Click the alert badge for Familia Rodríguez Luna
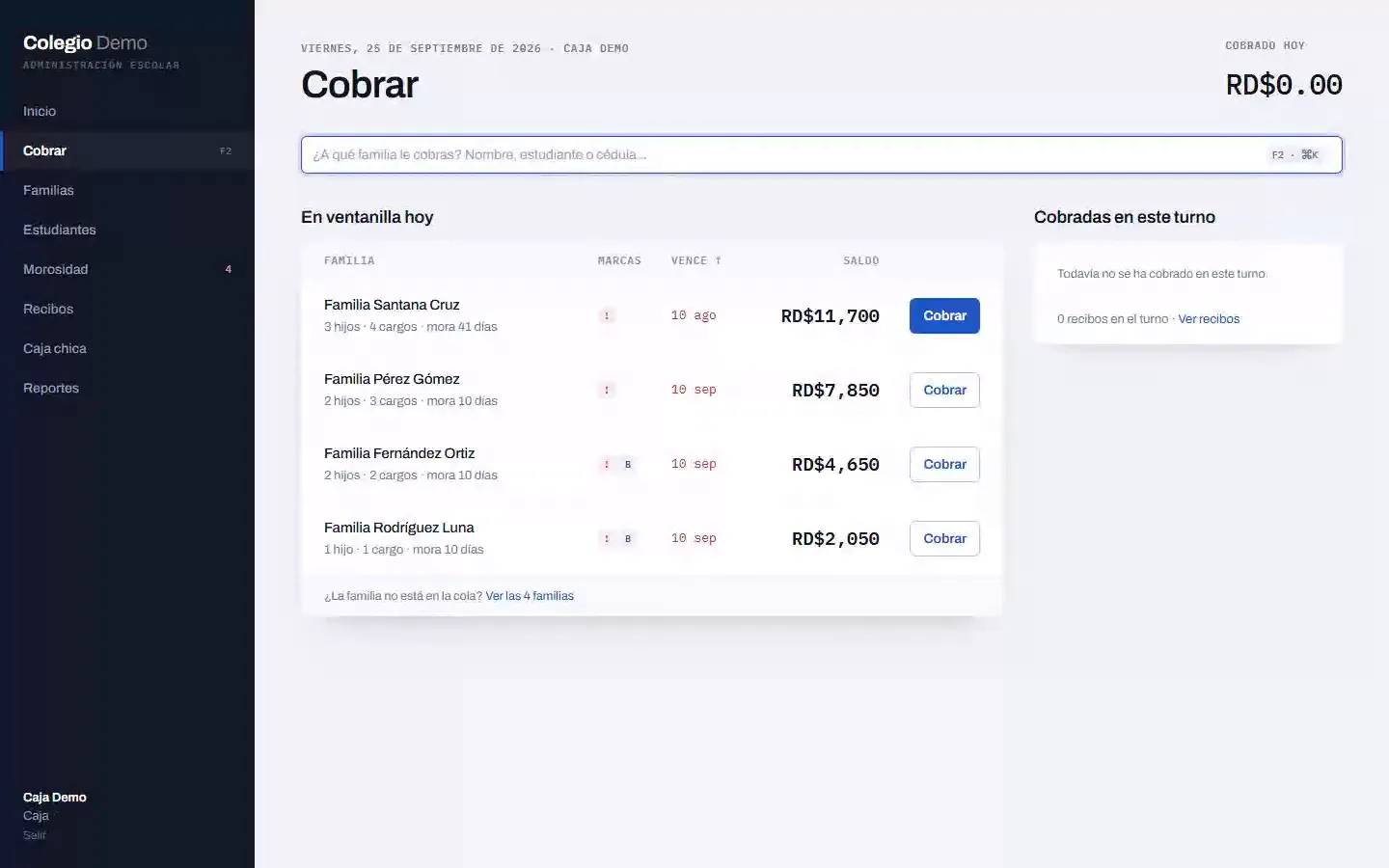 point(607,538)
